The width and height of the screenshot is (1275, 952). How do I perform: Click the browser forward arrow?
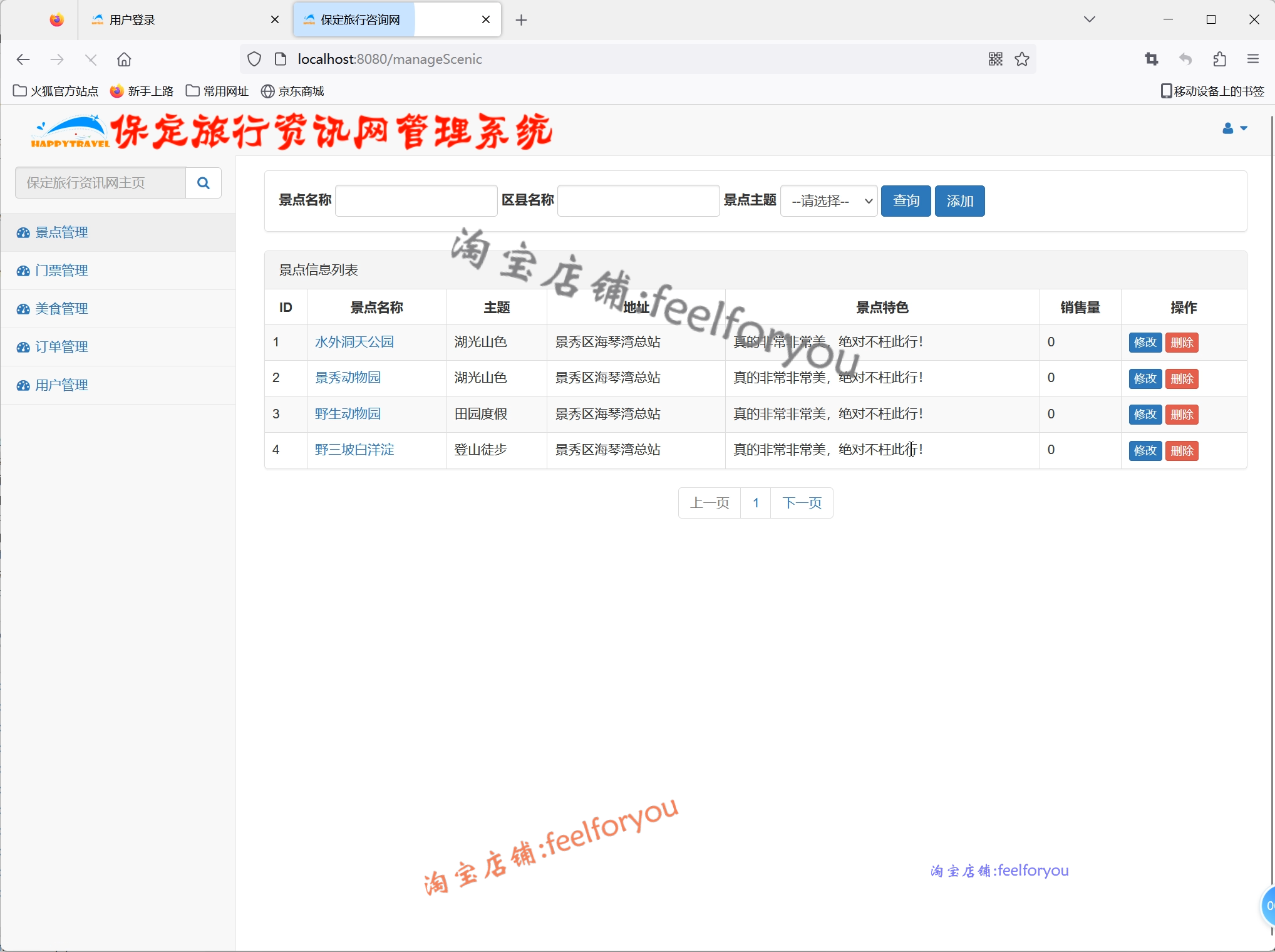coord(57,59)
